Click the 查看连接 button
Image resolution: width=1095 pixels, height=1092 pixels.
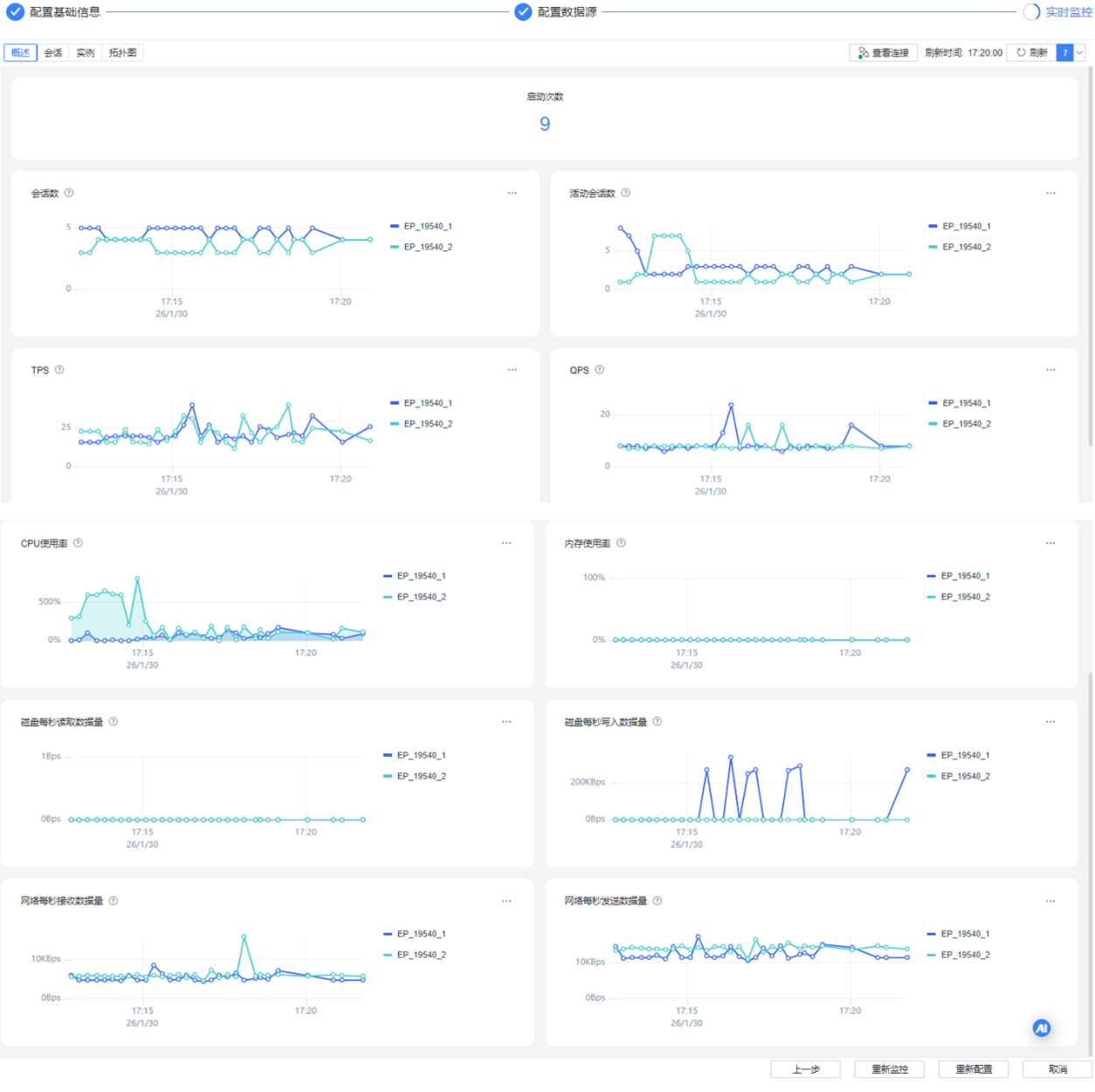(884, 52)
